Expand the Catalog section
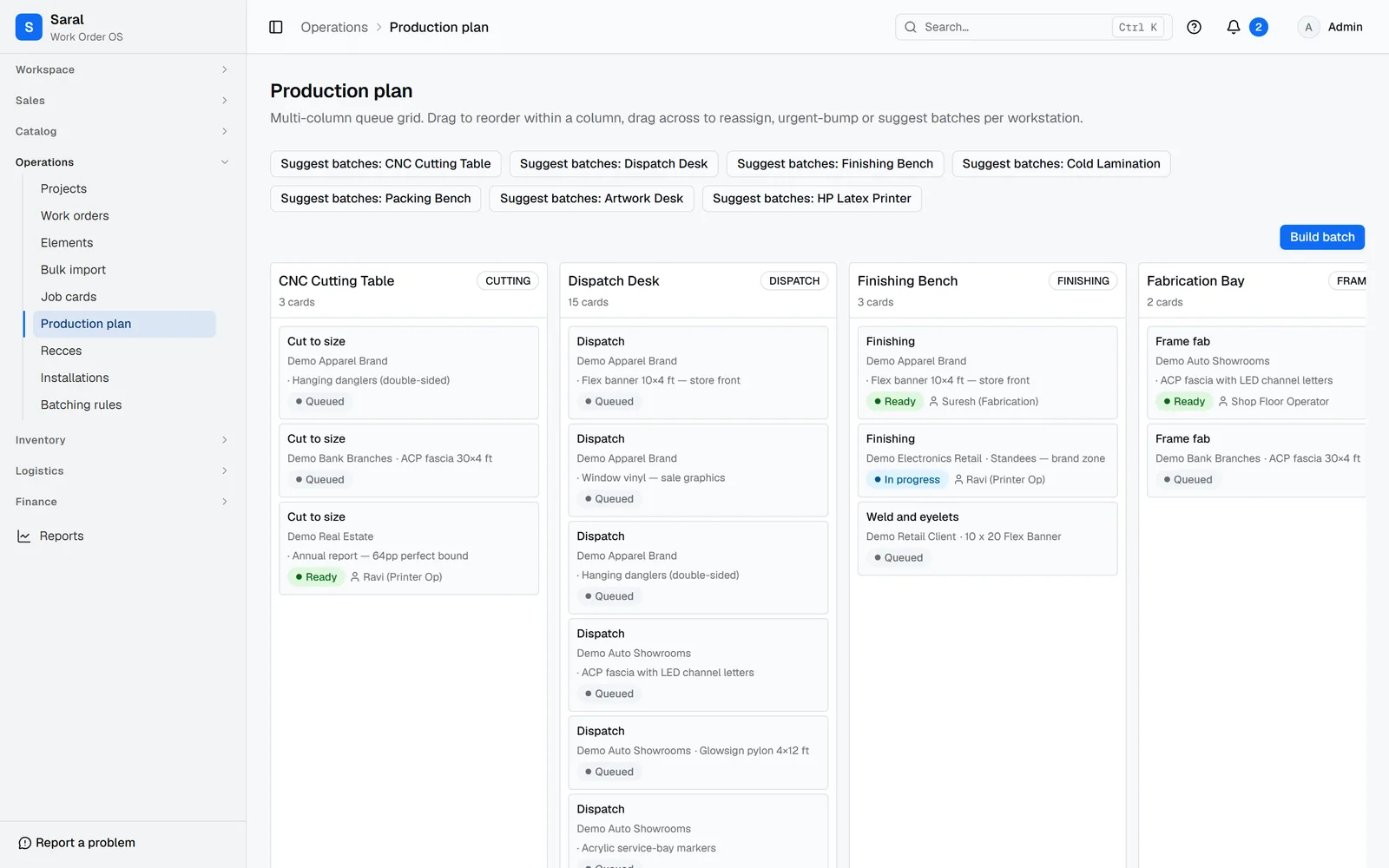Viewport: 1389px width, 868px height. 122,131
